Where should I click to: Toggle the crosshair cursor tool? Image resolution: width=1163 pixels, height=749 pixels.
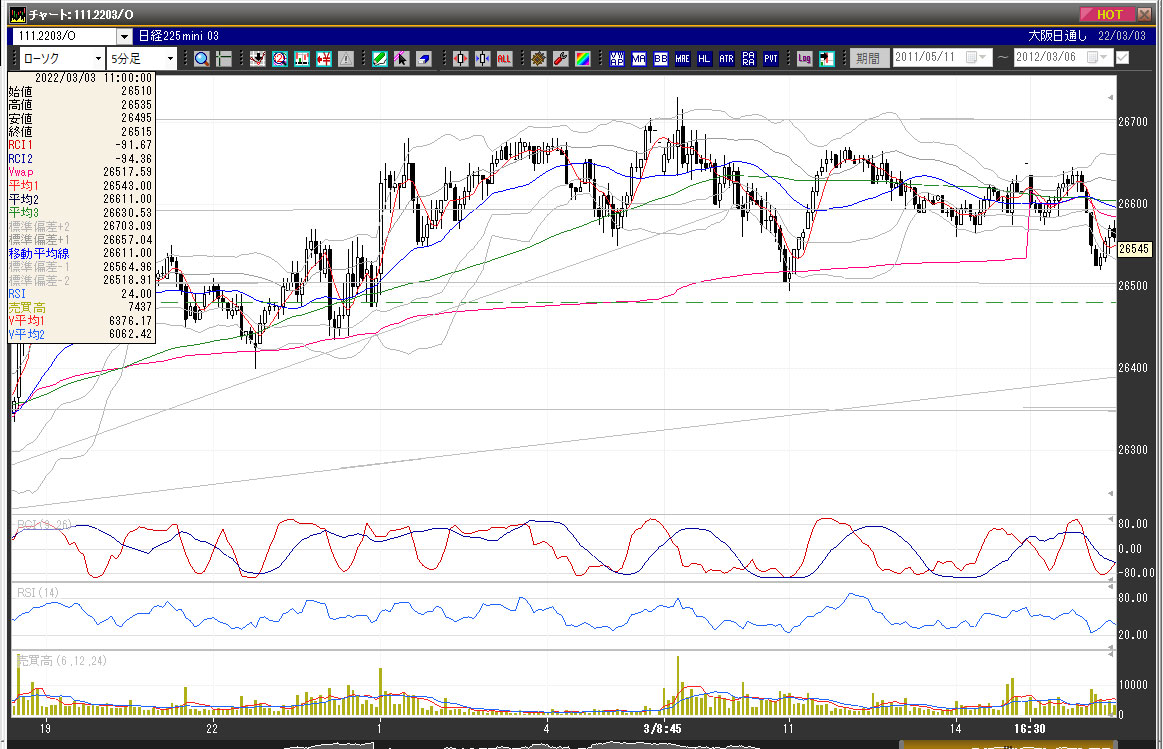coord(224,59)
